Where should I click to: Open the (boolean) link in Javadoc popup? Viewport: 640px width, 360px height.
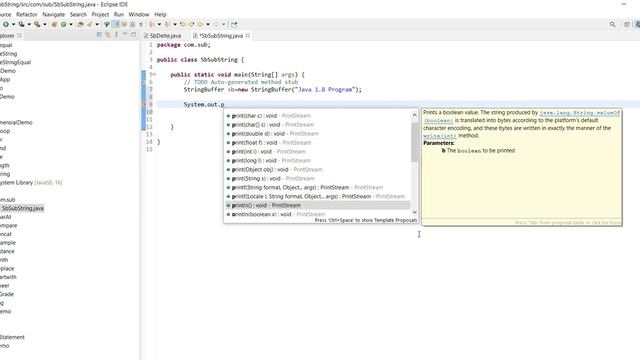(x=438, y=120)
